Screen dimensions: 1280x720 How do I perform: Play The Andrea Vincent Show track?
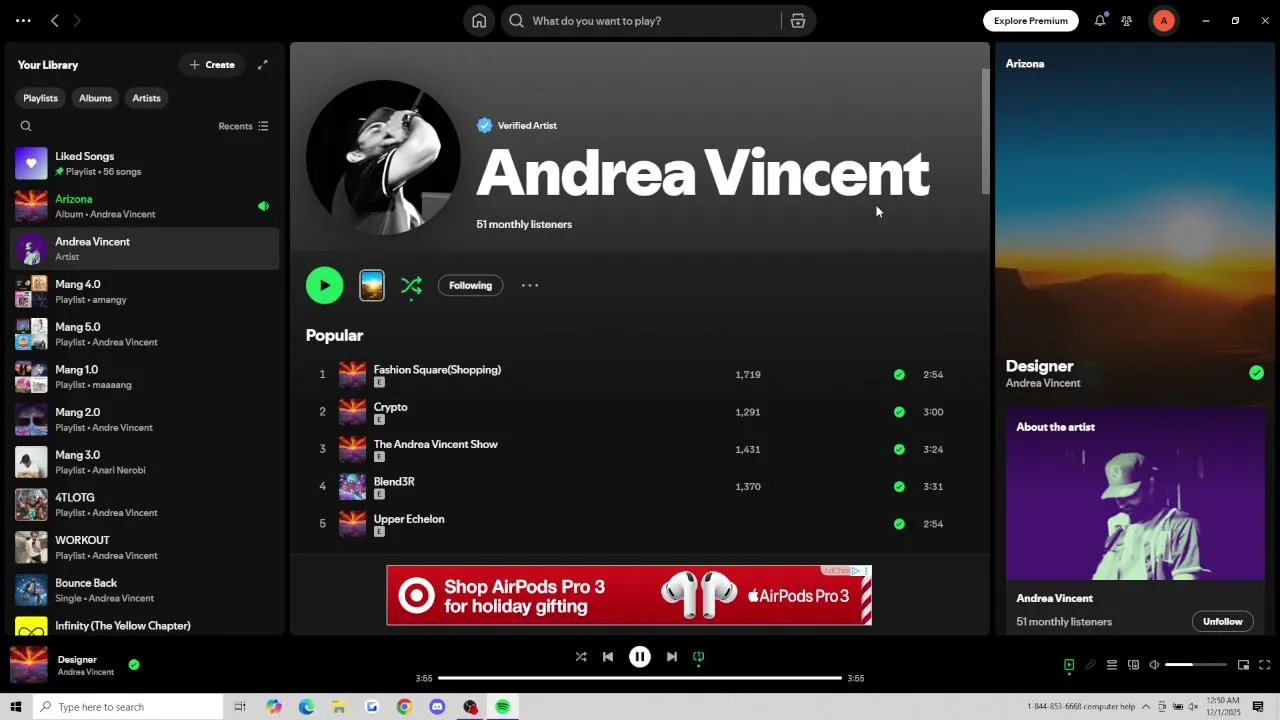435,444
